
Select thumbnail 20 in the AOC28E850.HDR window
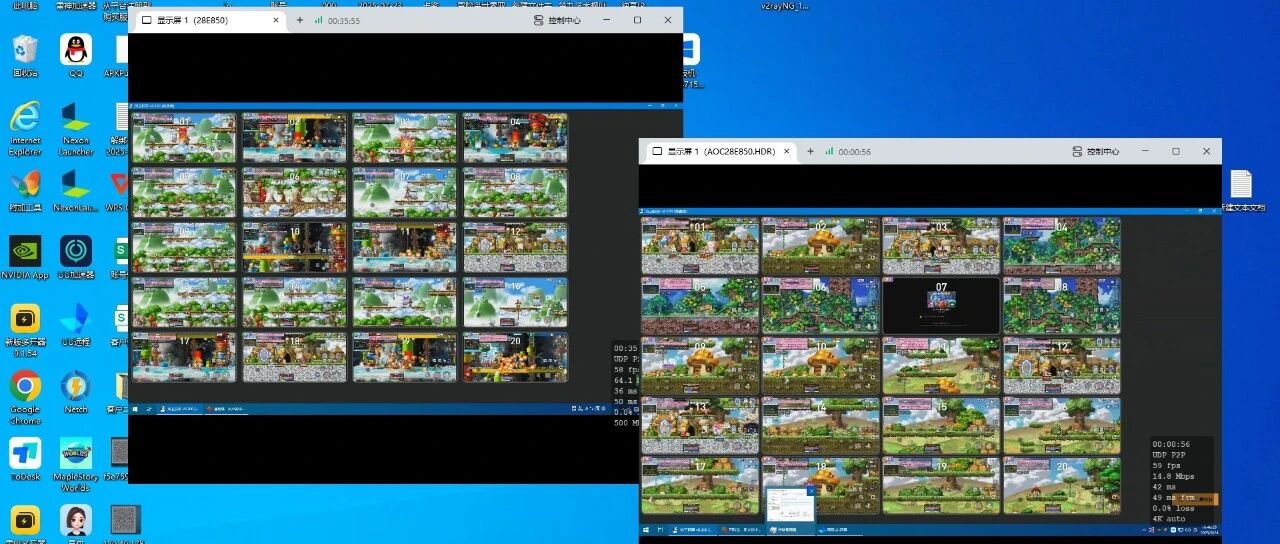click(x=1062, y=486)
